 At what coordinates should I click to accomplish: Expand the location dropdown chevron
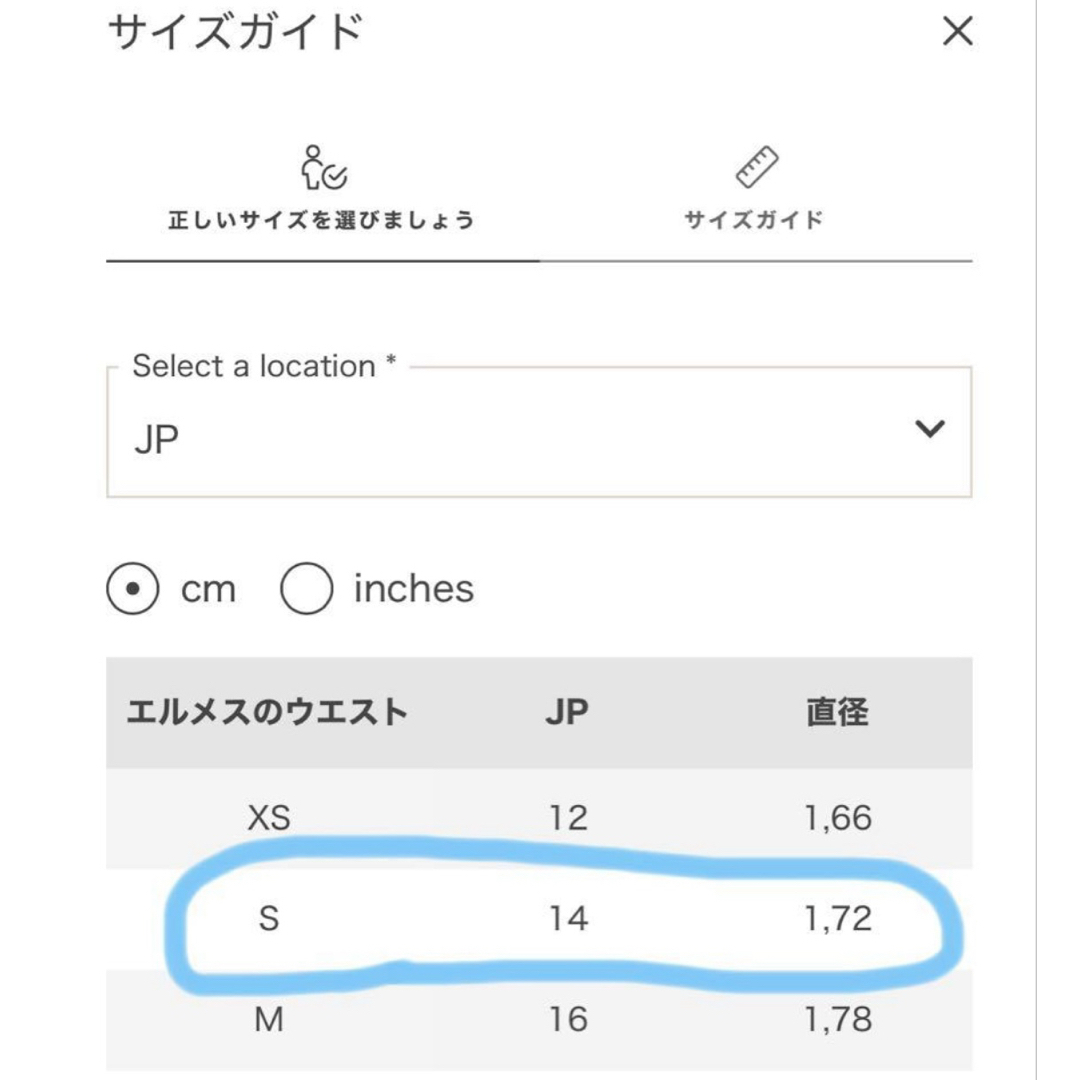click(x=930, y=429)
